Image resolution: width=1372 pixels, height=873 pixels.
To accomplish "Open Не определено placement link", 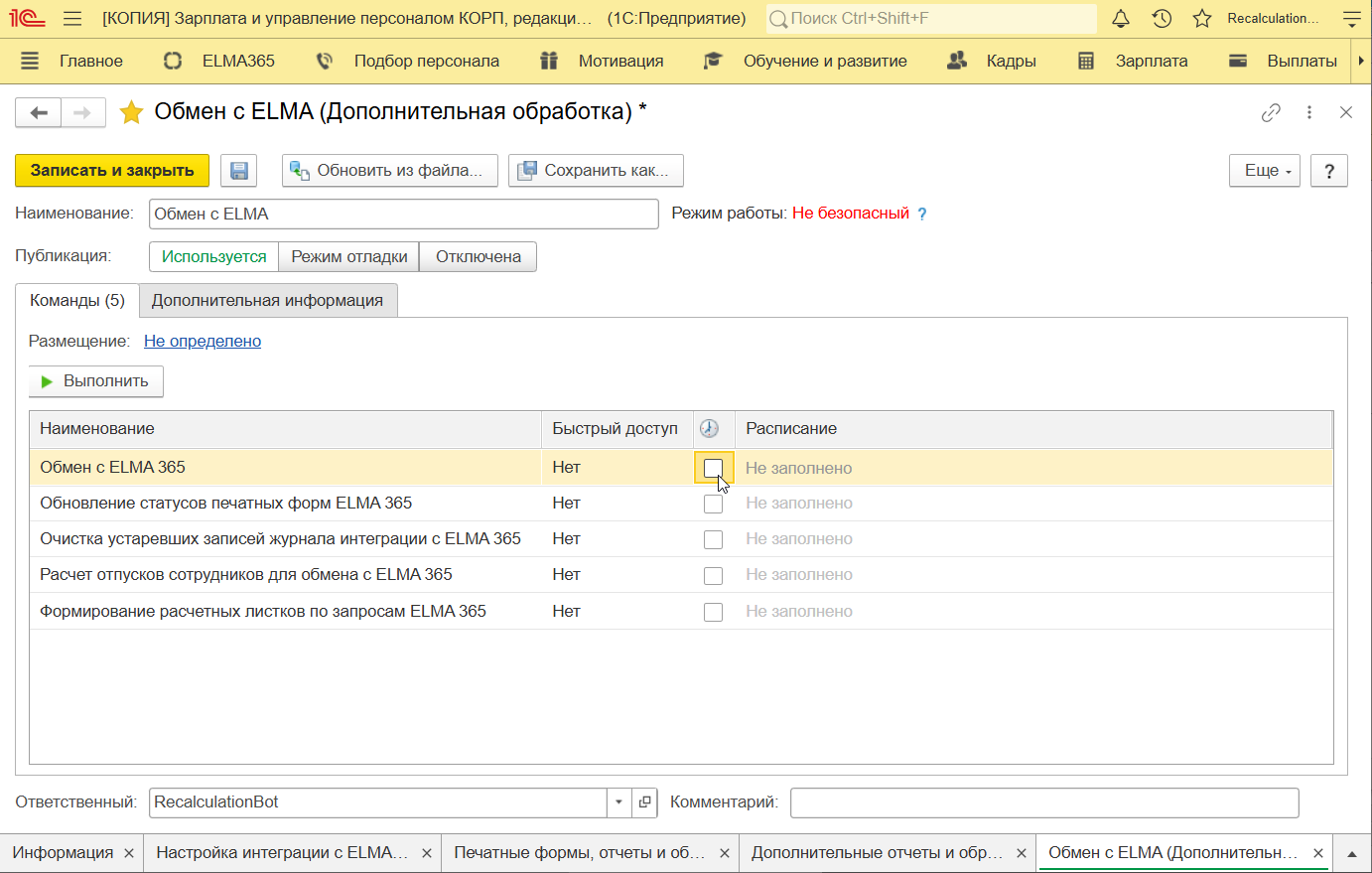I will tap(203, 341).
